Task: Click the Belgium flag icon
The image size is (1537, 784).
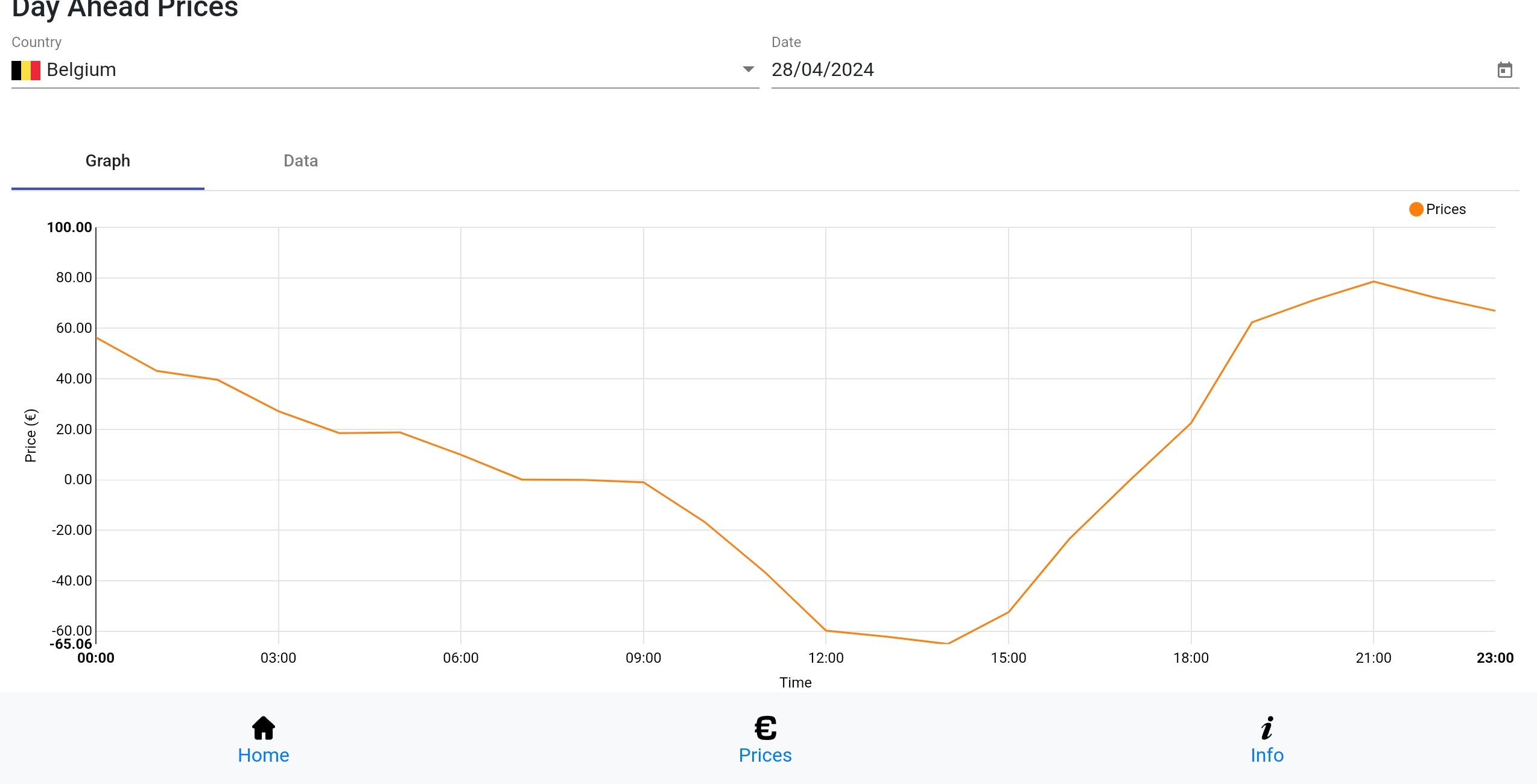Action: pyautogui.click(x=26, y=70)
